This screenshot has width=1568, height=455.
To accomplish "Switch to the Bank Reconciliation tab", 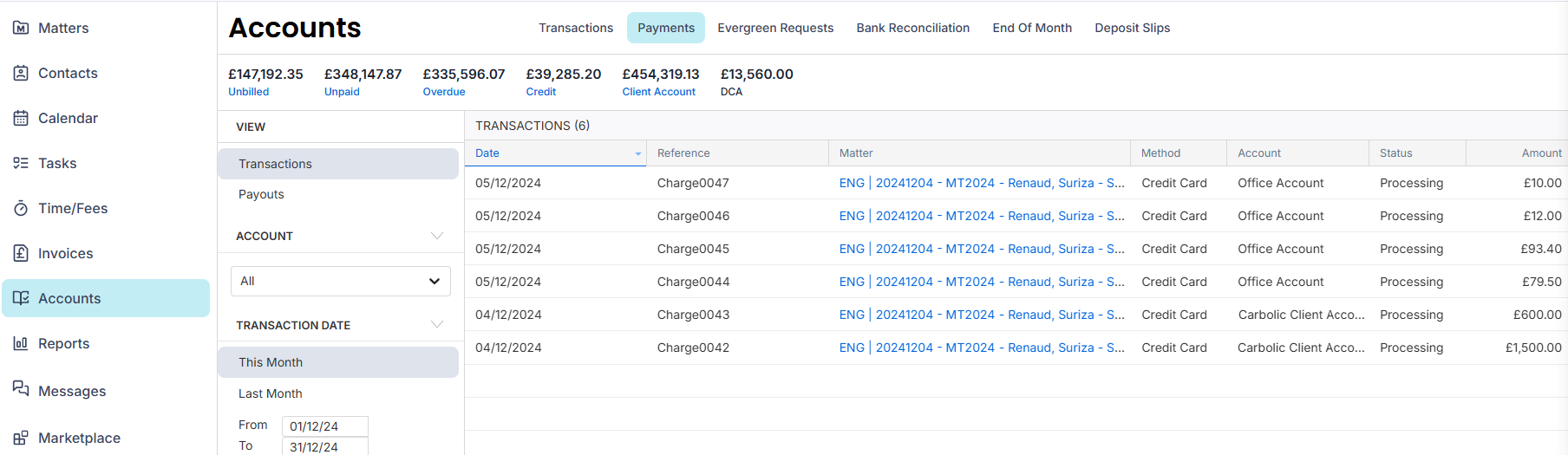I will pyautogui.click(x=912, y=28).
